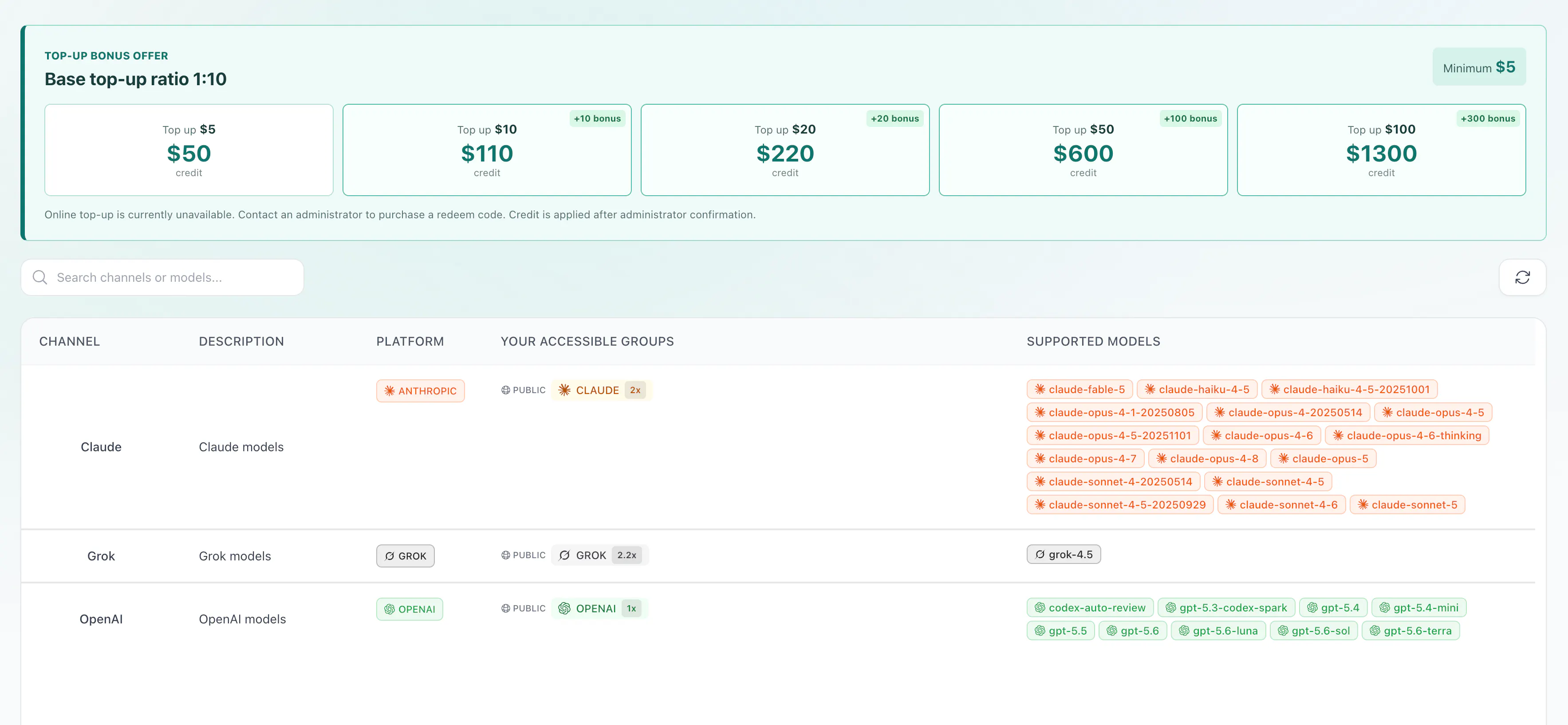Click the claude-opus-4-5 model tag

pos(1433,413)
